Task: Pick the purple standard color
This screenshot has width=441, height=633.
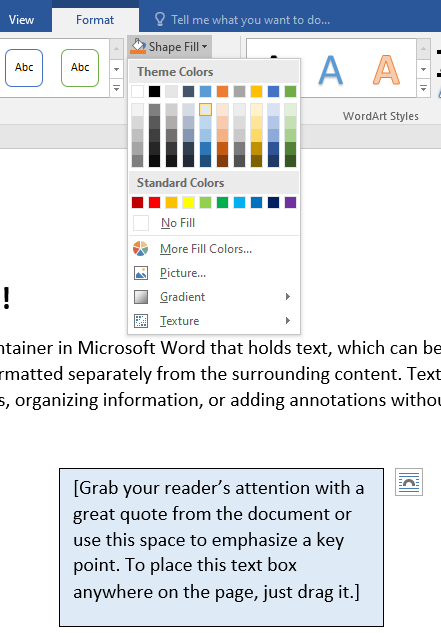Action: pyautogui.click(x=290, y=202)
